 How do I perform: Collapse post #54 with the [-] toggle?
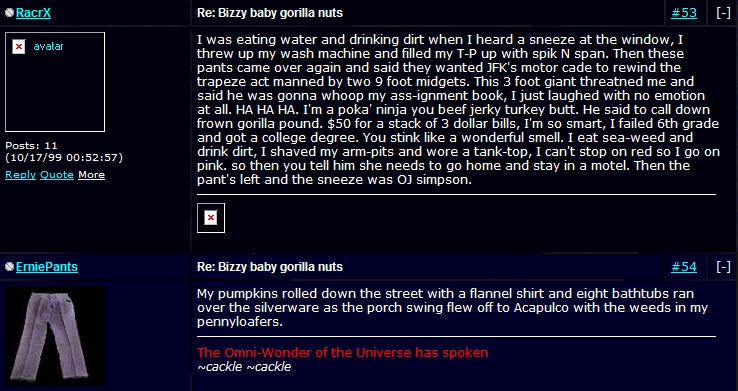(723, 267)
